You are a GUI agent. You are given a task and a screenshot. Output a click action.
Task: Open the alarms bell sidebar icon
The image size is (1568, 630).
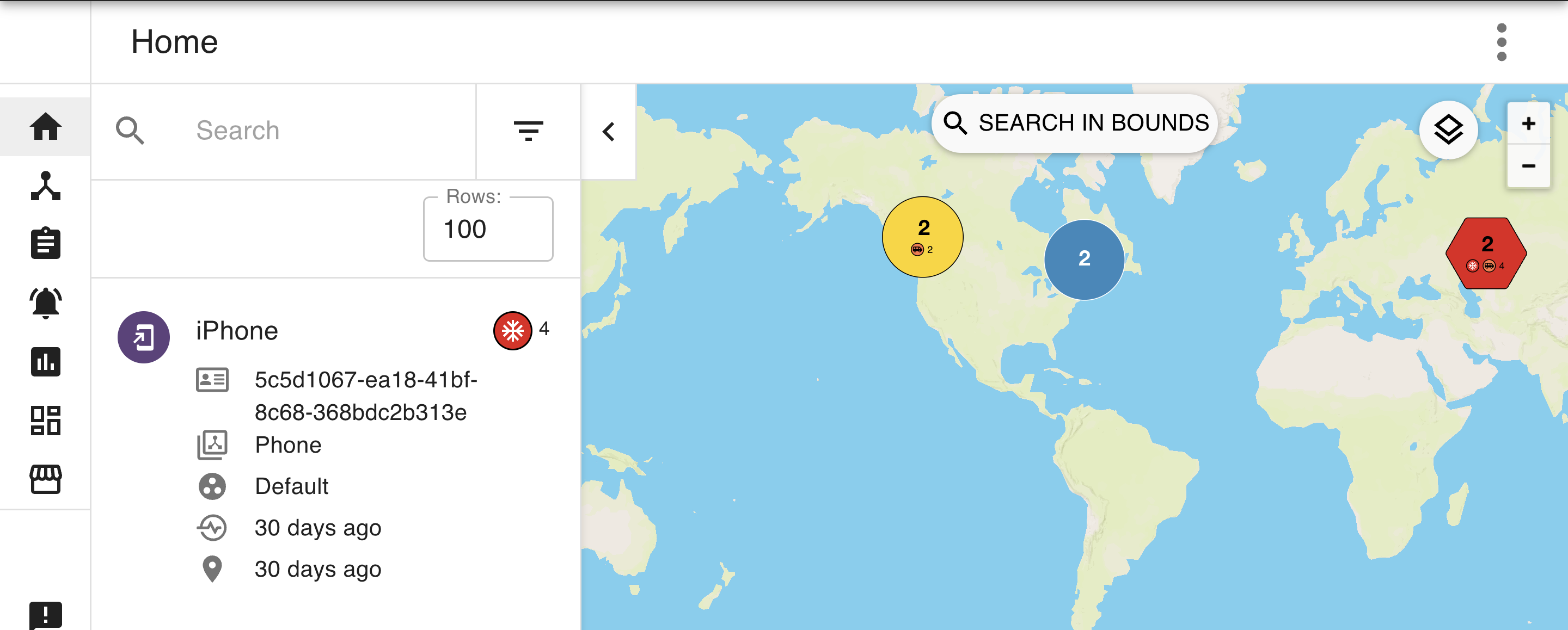click(46, 302)
